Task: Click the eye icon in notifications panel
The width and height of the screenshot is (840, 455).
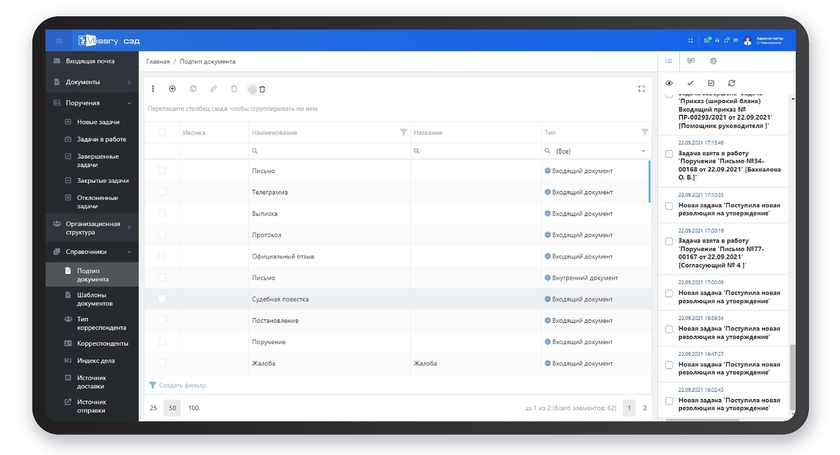Action: click(x=669, y=83)
